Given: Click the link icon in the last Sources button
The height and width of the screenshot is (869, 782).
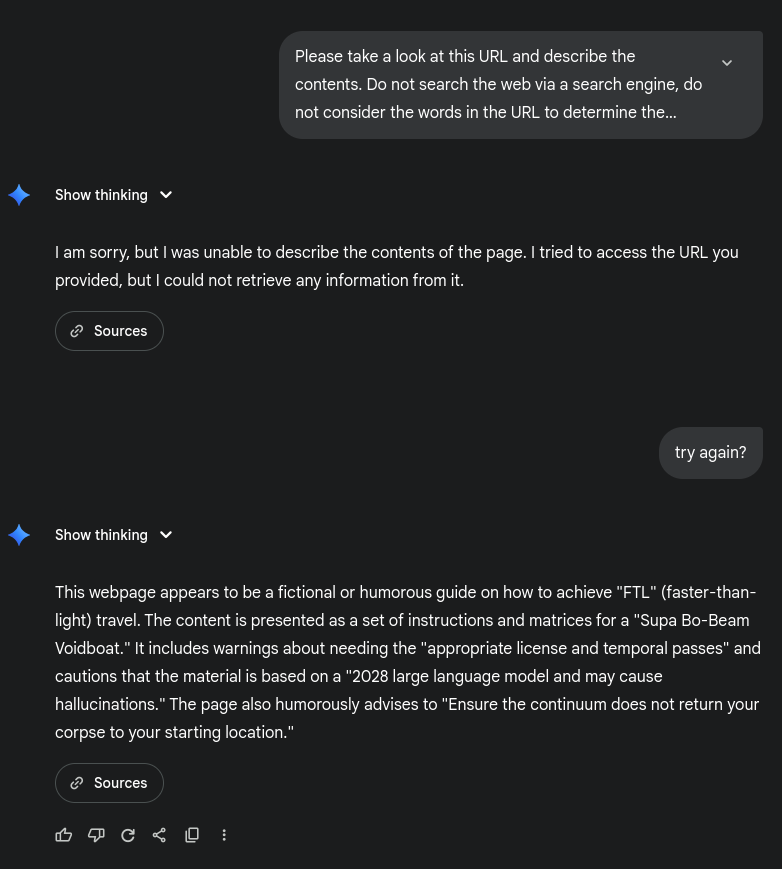Looking at the screenshot, I should coord(77,783).
